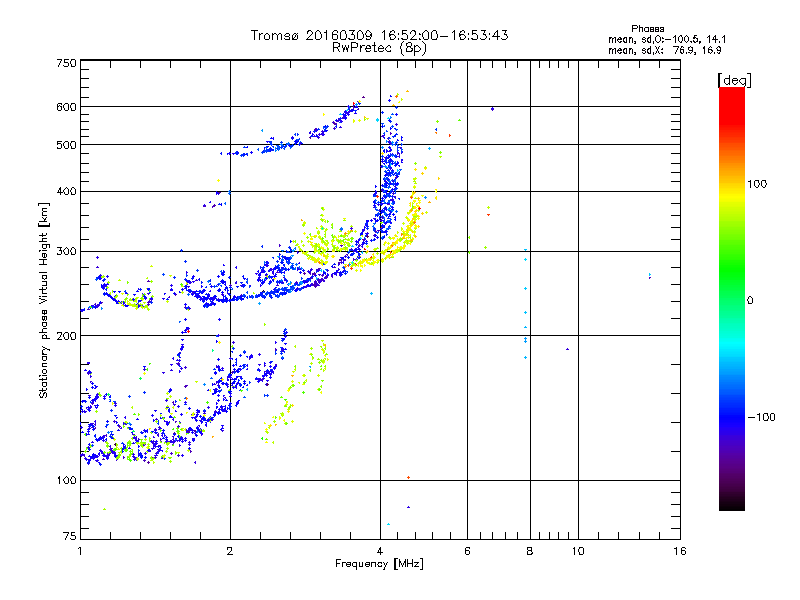Viewport: 800px width, 600px height.
Task: Click the x-axis tick label '2'
Action: pyautogui.click(x=230, y=551)
